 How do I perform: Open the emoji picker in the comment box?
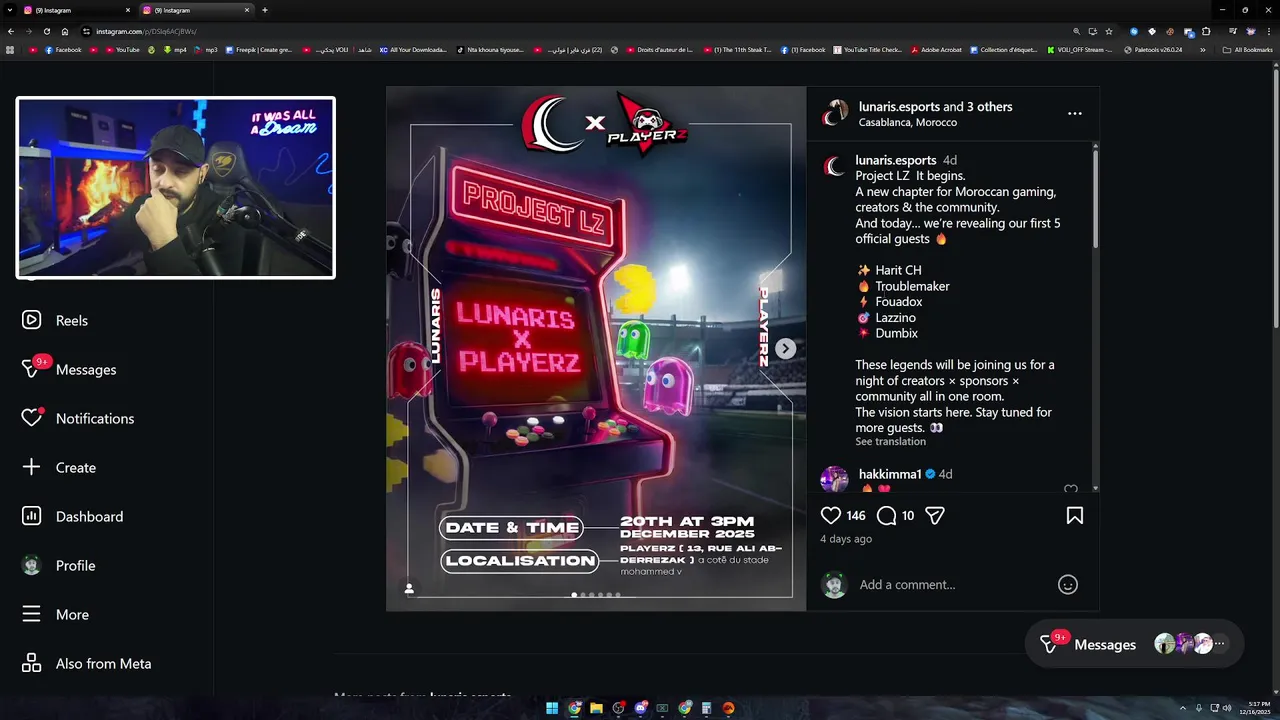point(1068,585)
